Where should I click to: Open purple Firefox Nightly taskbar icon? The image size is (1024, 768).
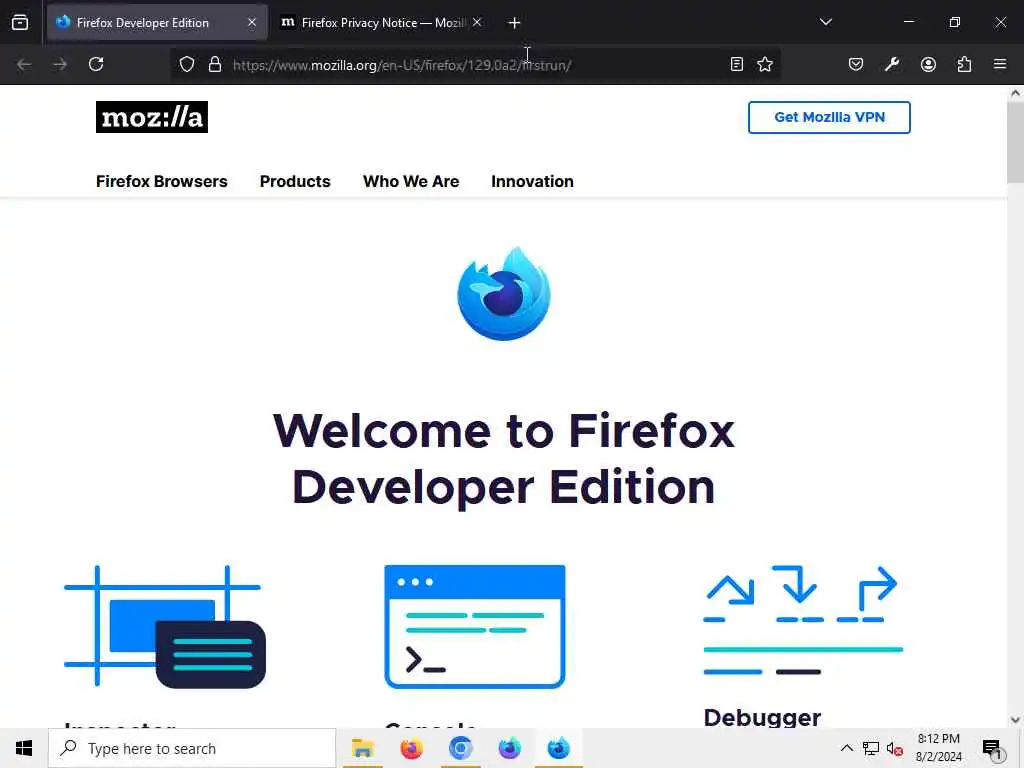[509, 748]
